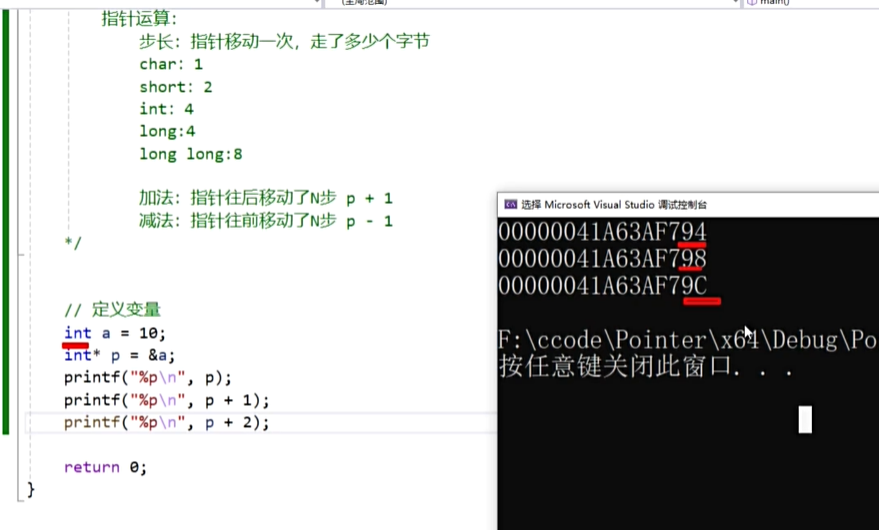879x530 pixels.
Task: Click the 'int: 4' comment line
Action: (166, 109)
